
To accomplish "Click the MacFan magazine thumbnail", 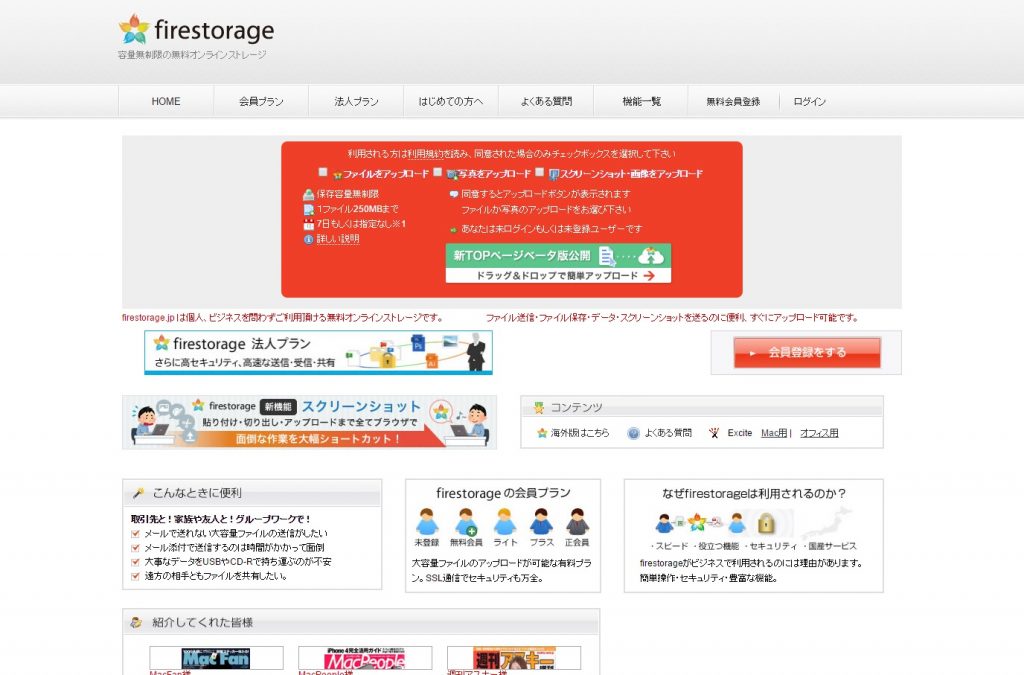I will (215, 657).
